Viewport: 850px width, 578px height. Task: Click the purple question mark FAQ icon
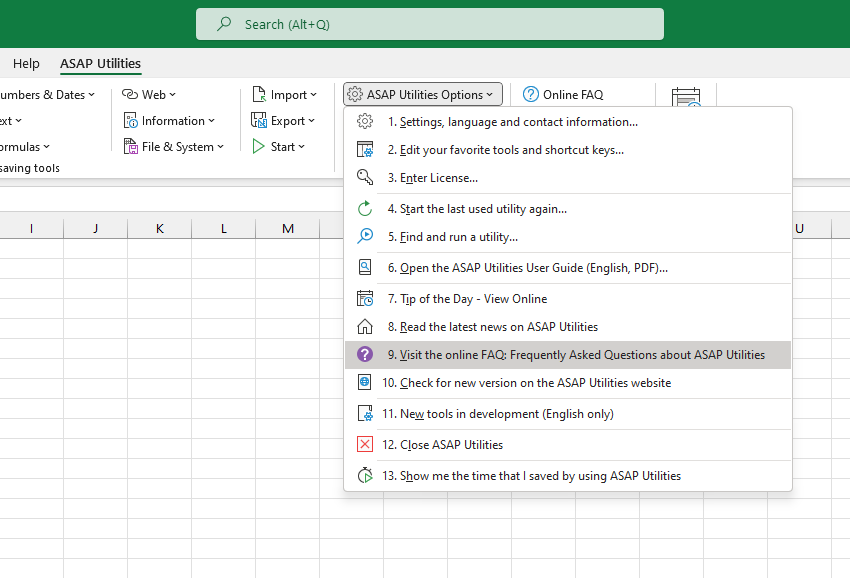(x=365, y=354)
